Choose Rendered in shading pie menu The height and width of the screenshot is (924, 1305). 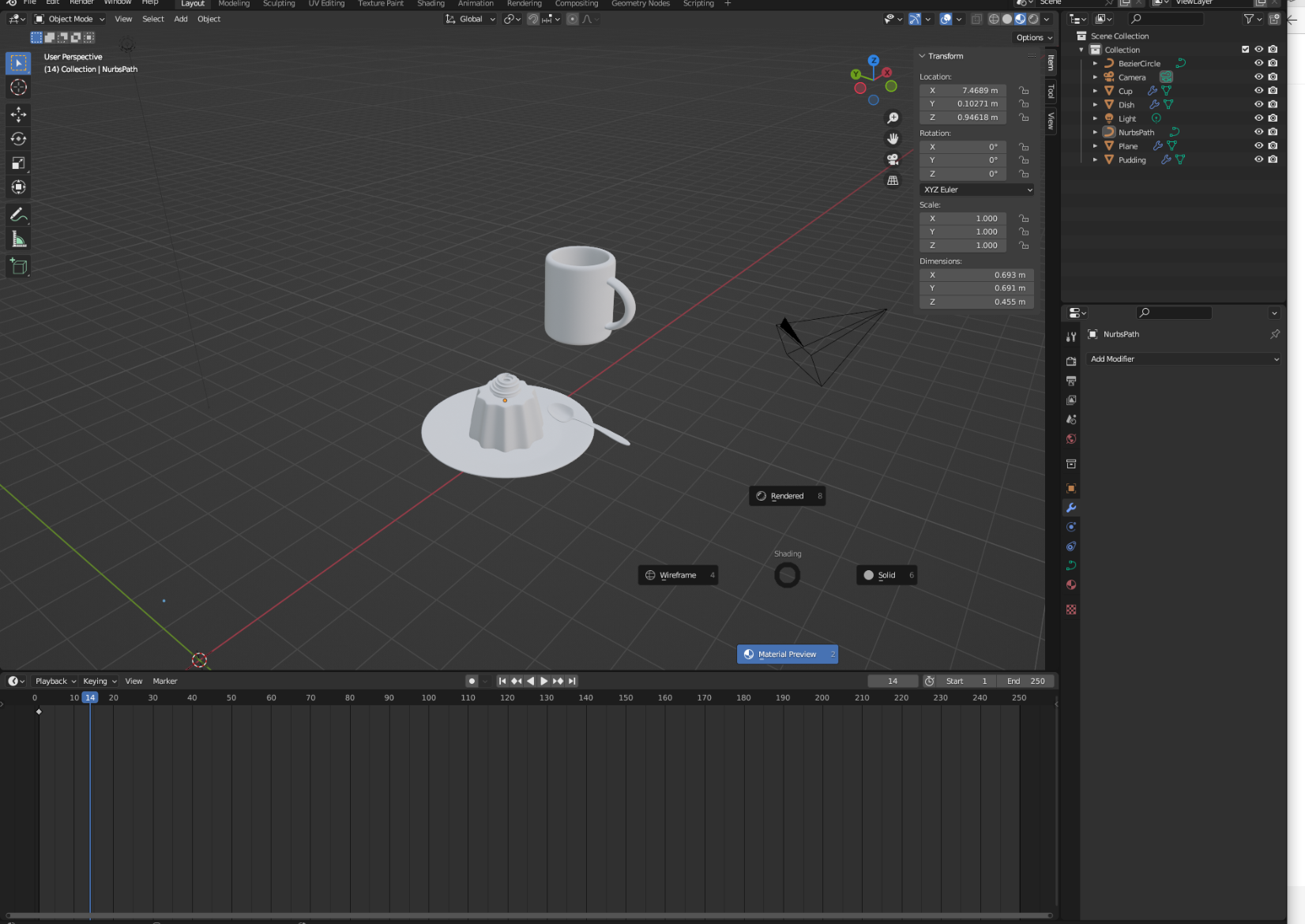click(x=788, y=496)
